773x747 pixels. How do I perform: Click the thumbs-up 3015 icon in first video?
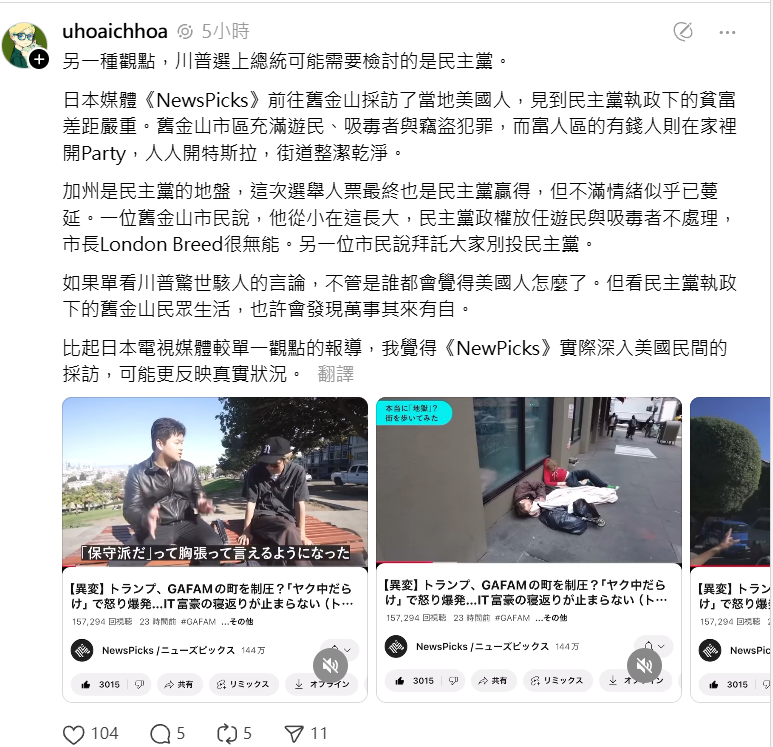tap(86, 684)
